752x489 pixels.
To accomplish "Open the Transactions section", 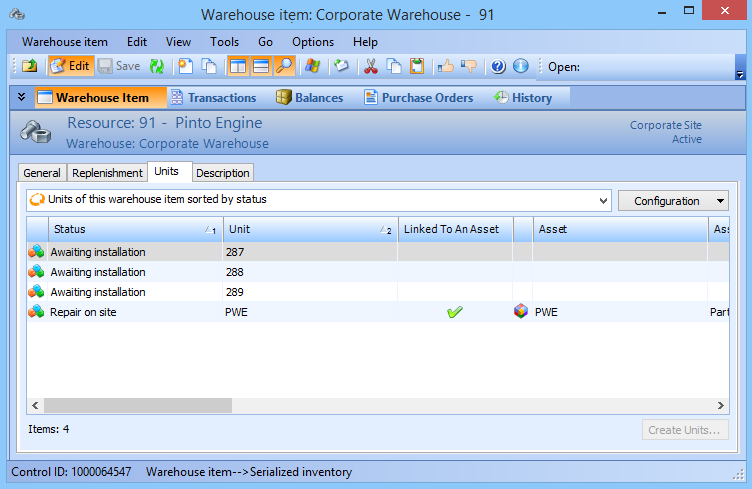I will [x=212, y=98].
